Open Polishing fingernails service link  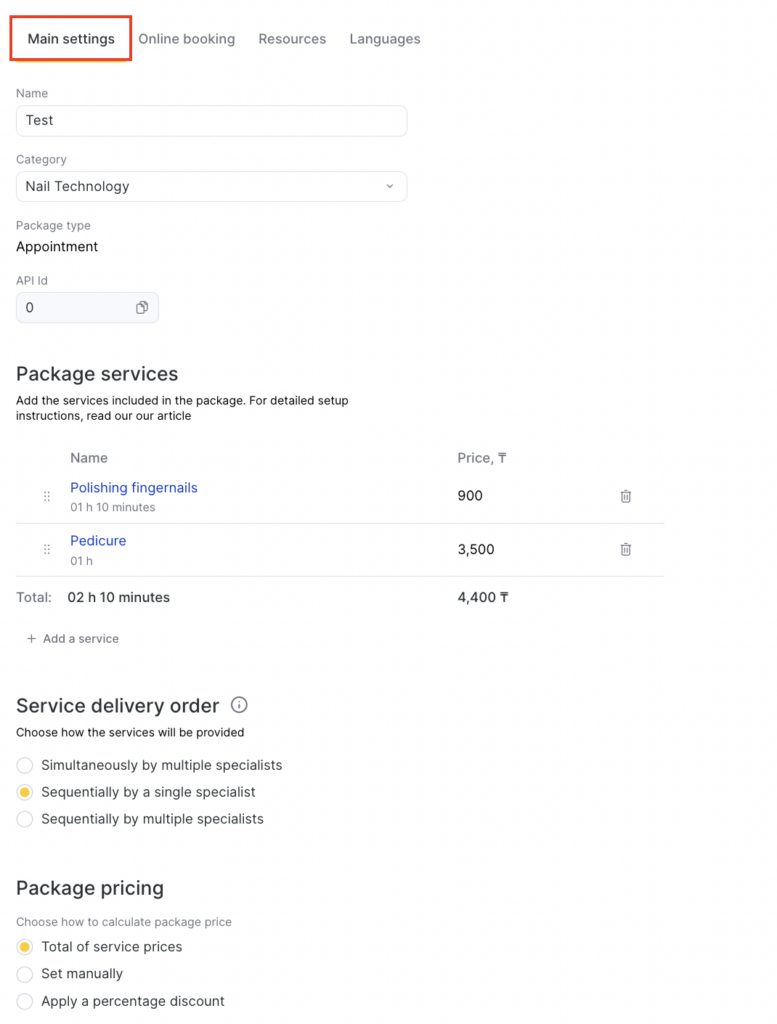click(134, 488)
